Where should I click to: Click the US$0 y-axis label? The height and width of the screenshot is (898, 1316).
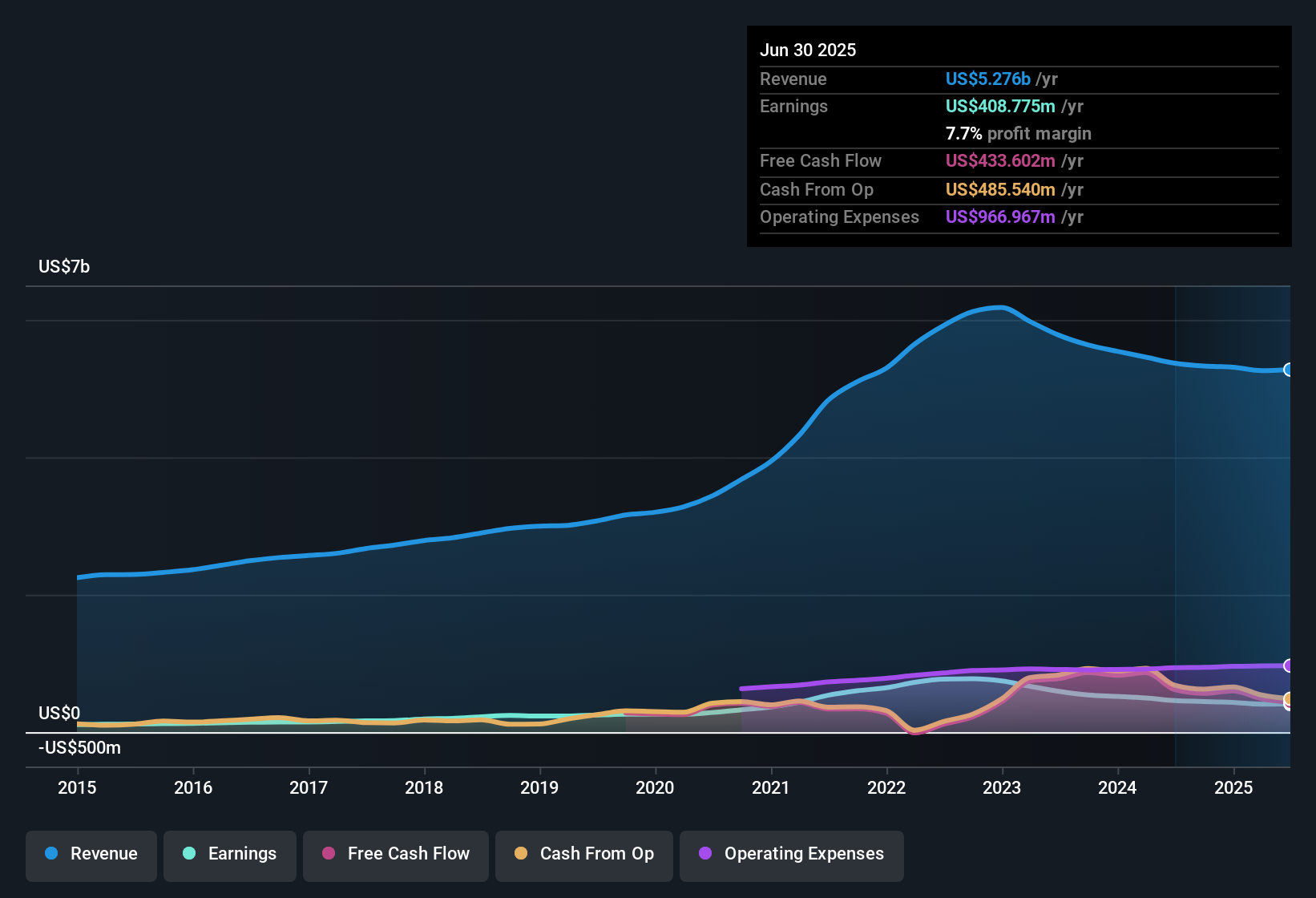point(59,714)
